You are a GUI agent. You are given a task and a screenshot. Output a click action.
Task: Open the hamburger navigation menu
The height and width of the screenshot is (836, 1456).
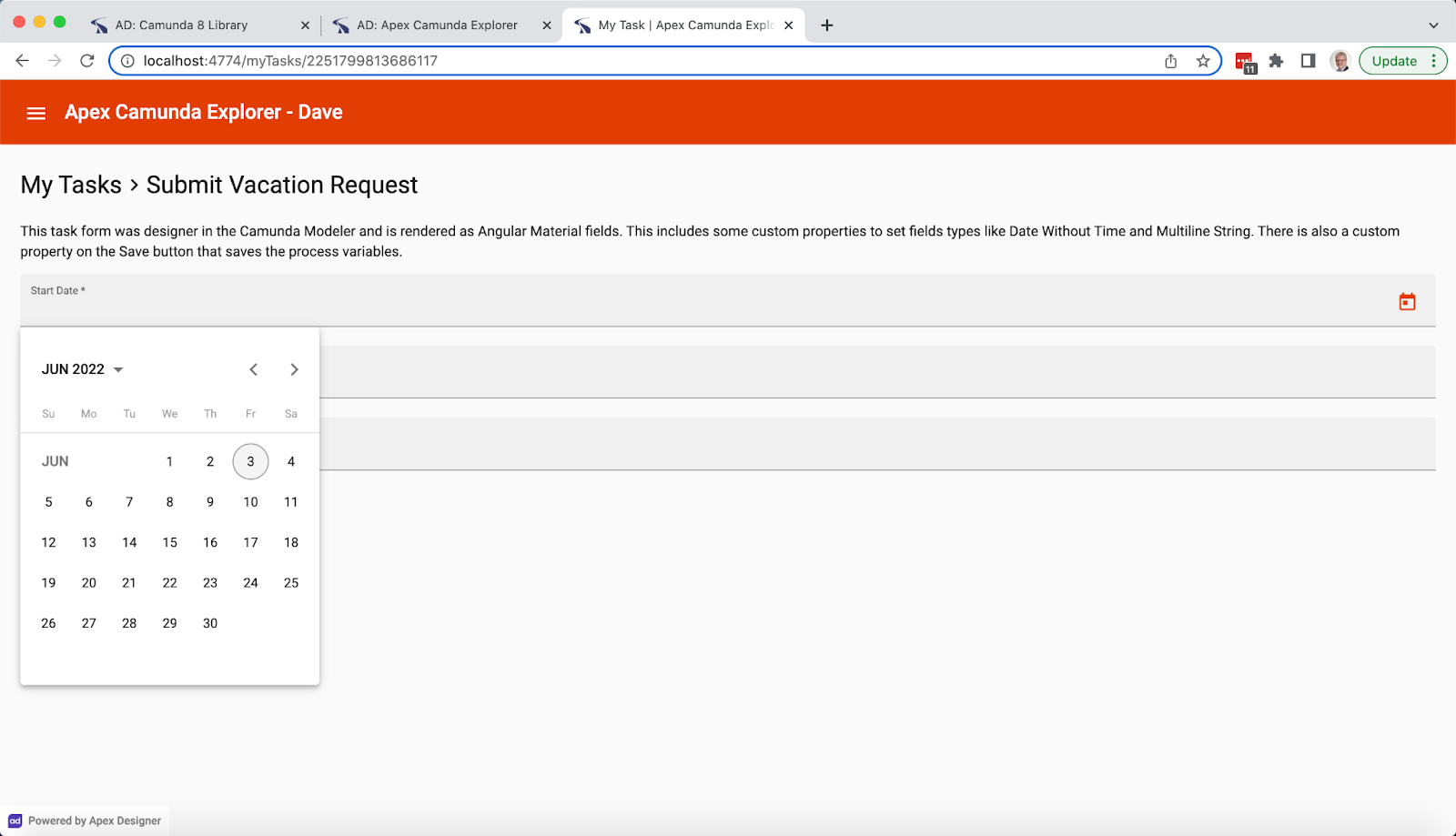36,113
